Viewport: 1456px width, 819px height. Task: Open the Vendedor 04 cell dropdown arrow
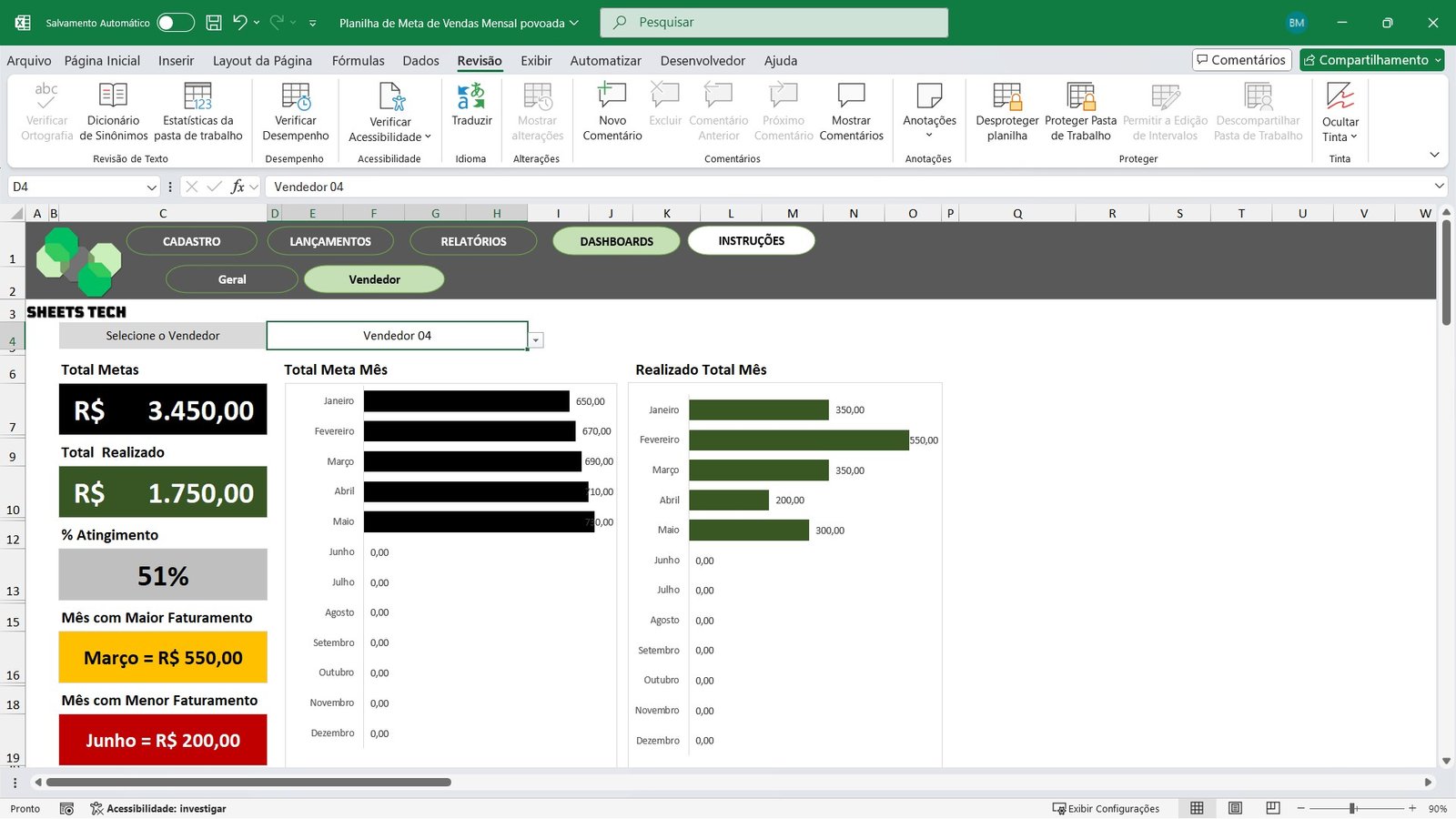point(536,340)
